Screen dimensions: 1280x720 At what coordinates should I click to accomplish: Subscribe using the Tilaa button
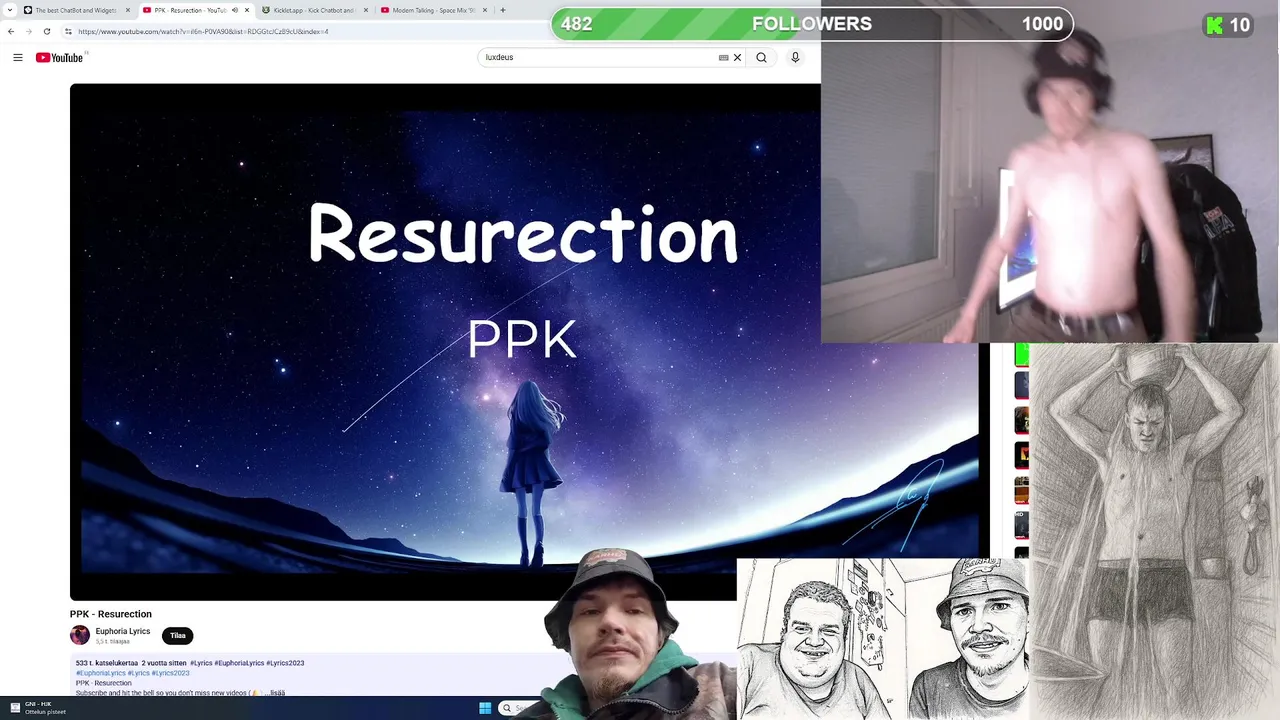point(178,635)
